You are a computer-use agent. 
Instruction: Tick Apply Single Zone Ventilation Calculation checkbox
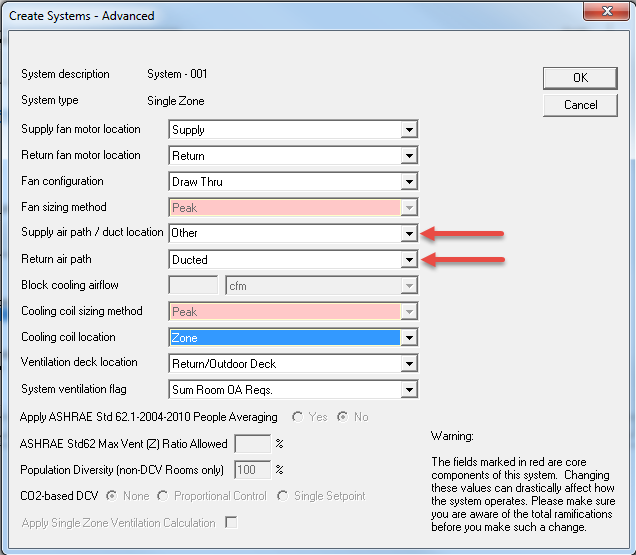[231, 522]
